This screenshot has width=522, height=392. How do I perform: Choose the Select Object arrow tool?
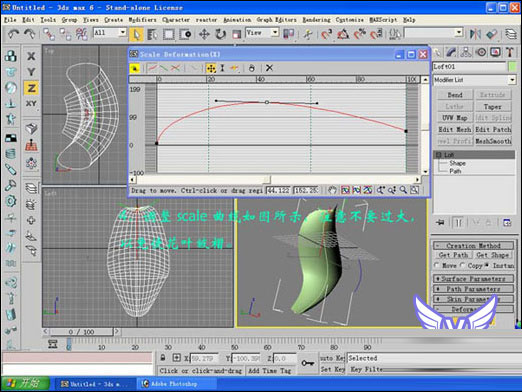click(136, 34)
